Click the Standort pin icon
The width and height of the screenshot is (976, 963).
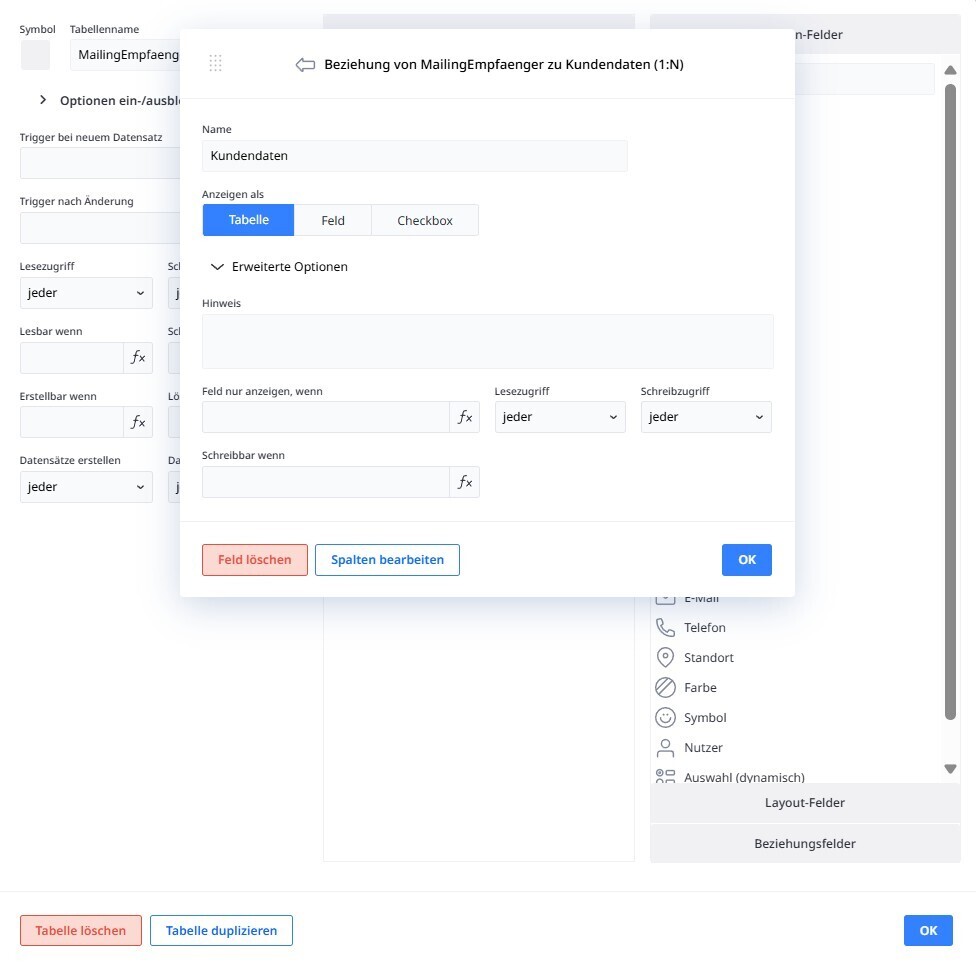tap(665, 657)
